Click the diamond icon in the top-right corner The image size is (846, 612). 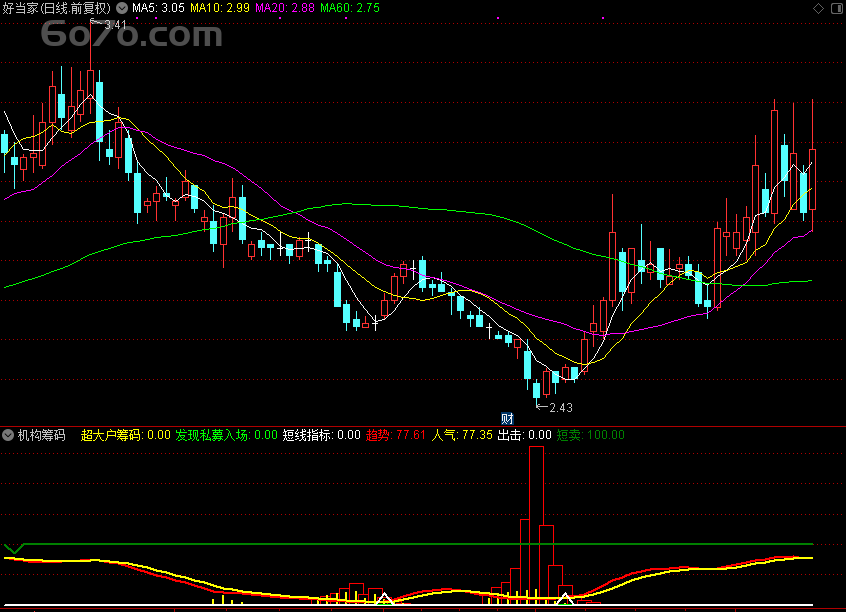click(818, 8)
